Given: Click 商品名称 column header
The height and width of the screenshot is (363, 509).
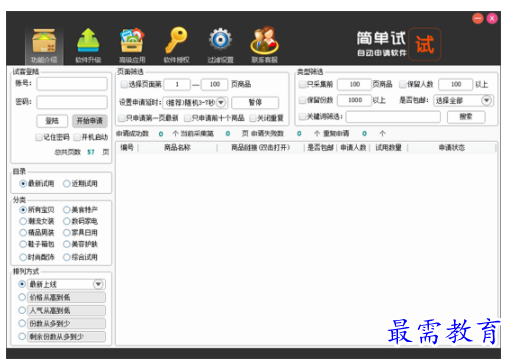Looking at the screenshot, I should pyautogui.click(x=177, y=148).
